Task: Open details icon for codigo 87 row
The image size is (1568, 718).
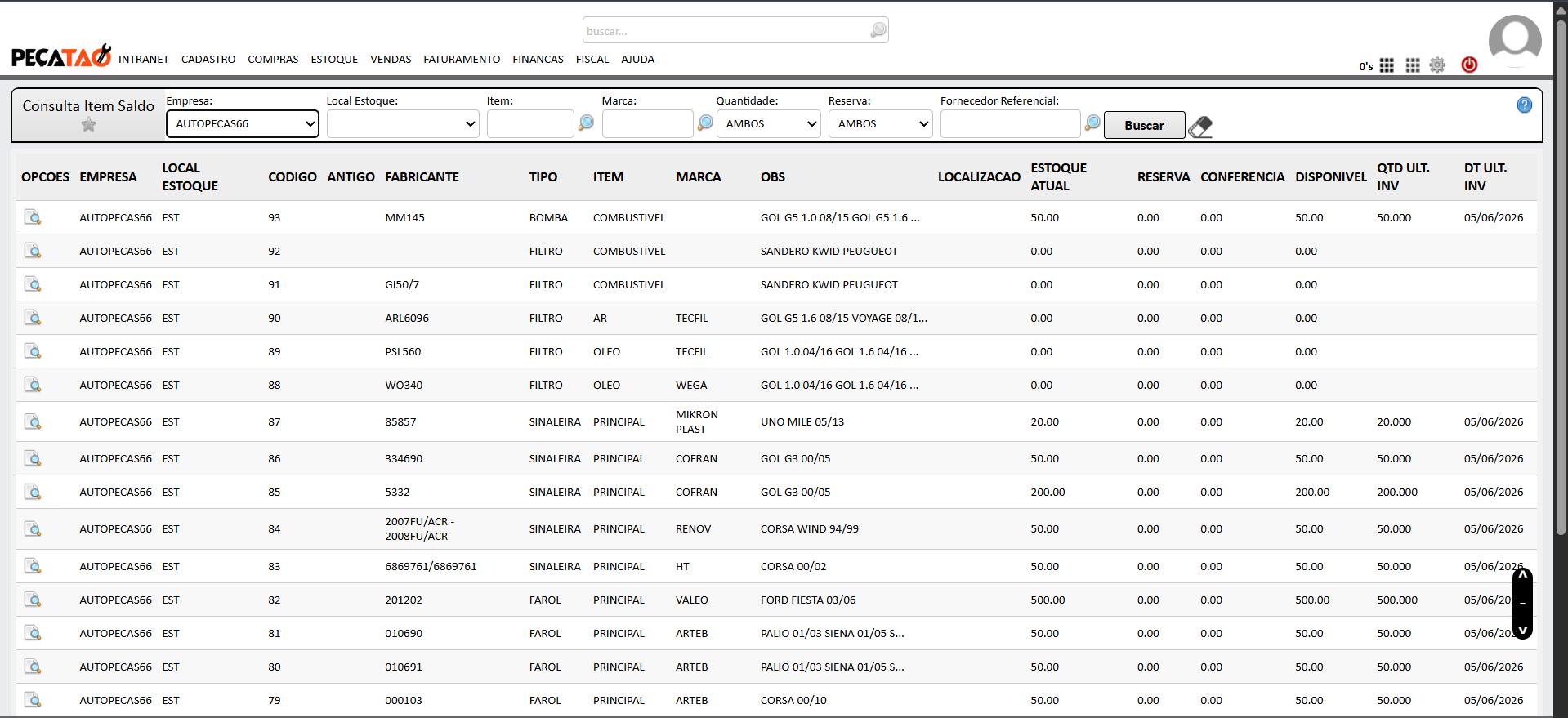Action: click(x=33, y=421)
